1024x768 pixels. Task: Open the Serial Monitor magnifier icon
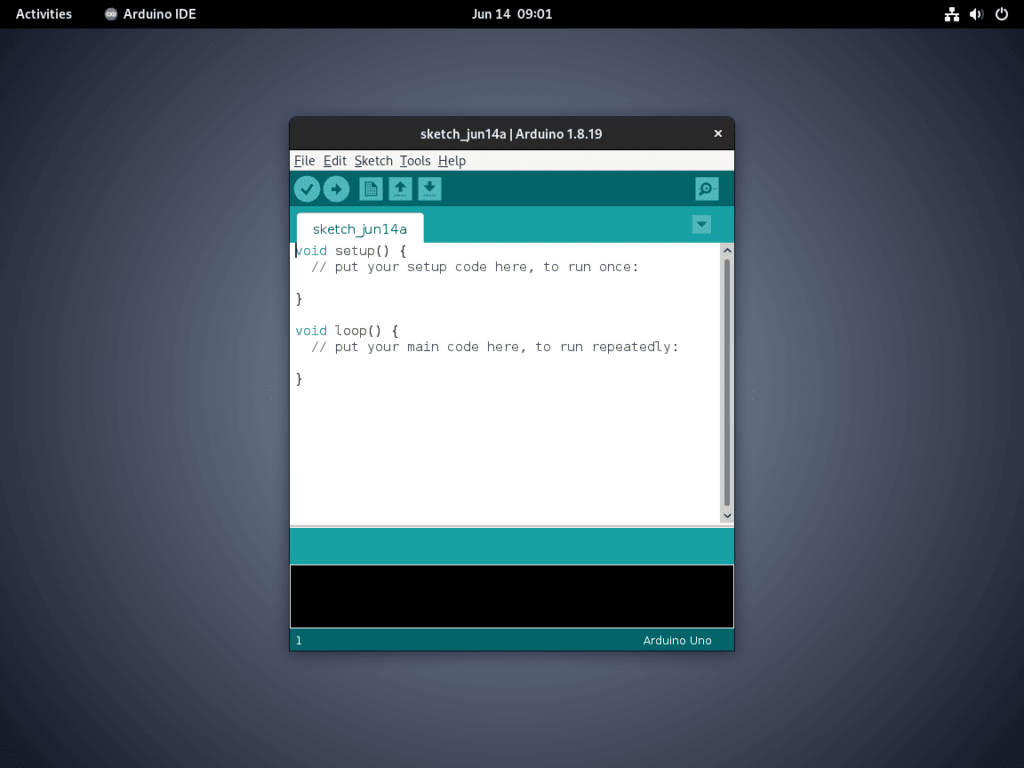point(706,188)
